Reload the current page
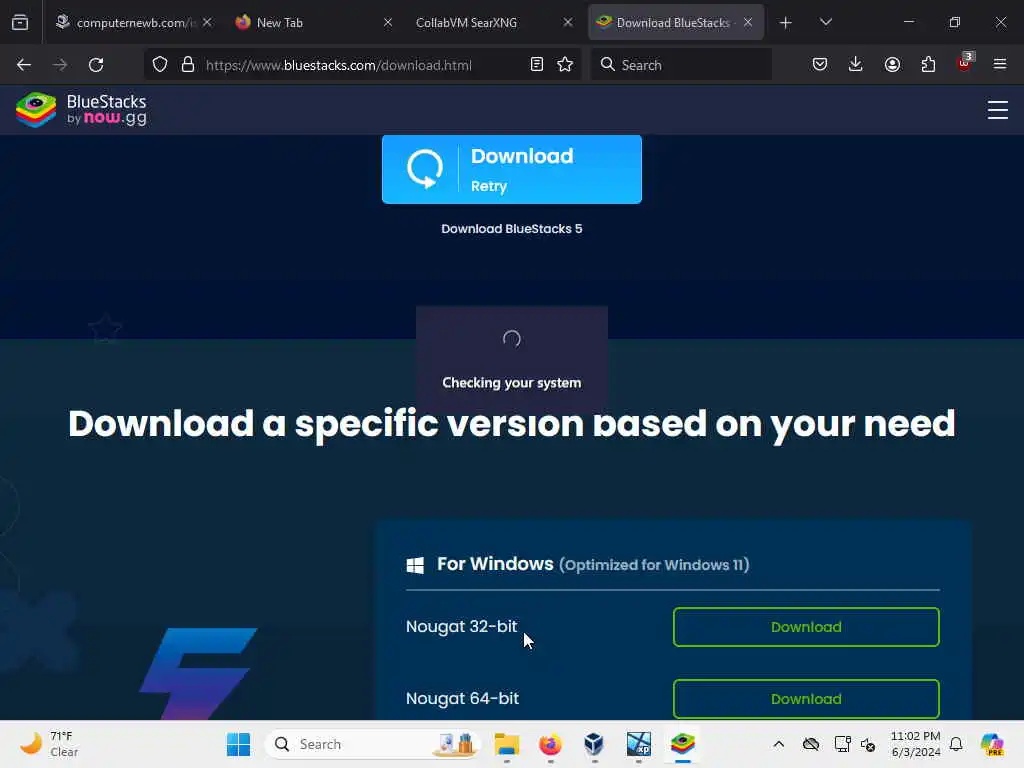This screenshot has height=768, width=1024. (96, 65)
